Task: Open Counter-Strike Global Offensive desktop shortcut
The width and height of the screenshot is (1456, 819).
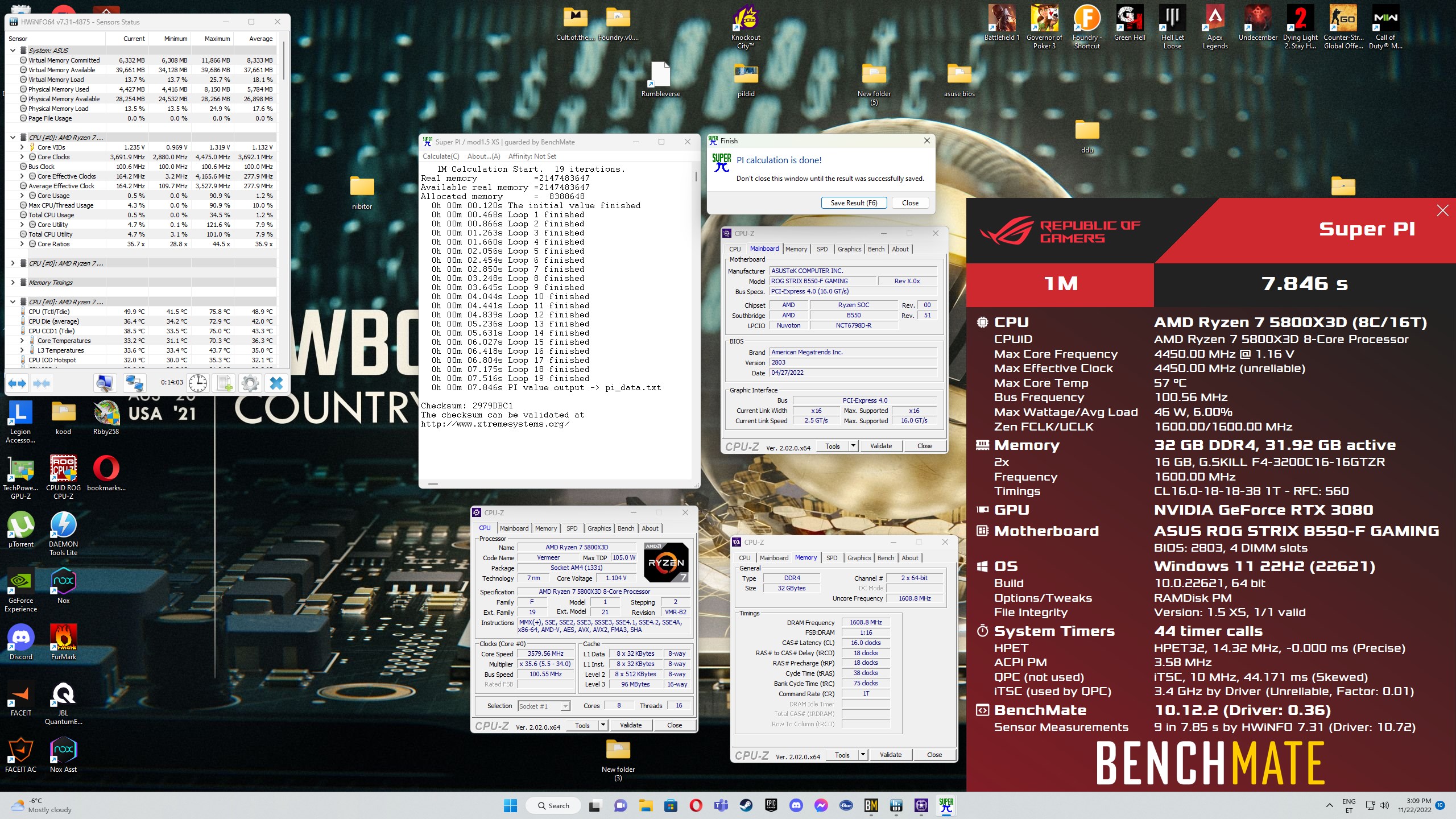Action: click(1343, 27)
